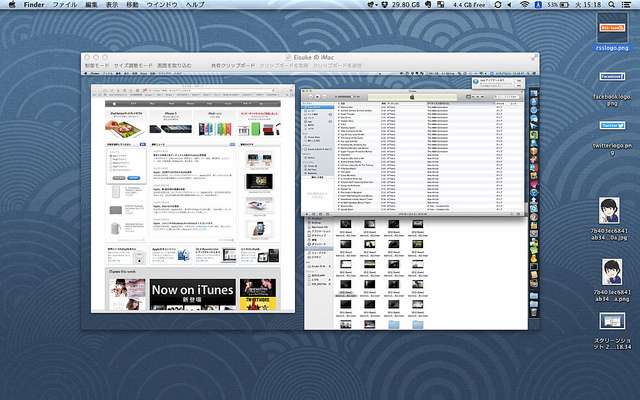Viewport: 640px width, 400px height.
Task: Click the 29.80 GB disk status text
Action: tap(406, 4)
